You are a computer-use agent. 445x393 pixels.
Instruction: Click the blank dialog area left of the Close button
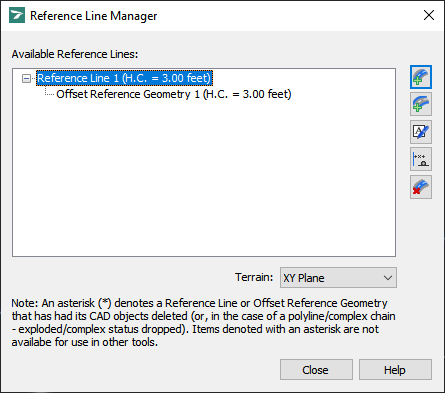(x=143, y=370)
